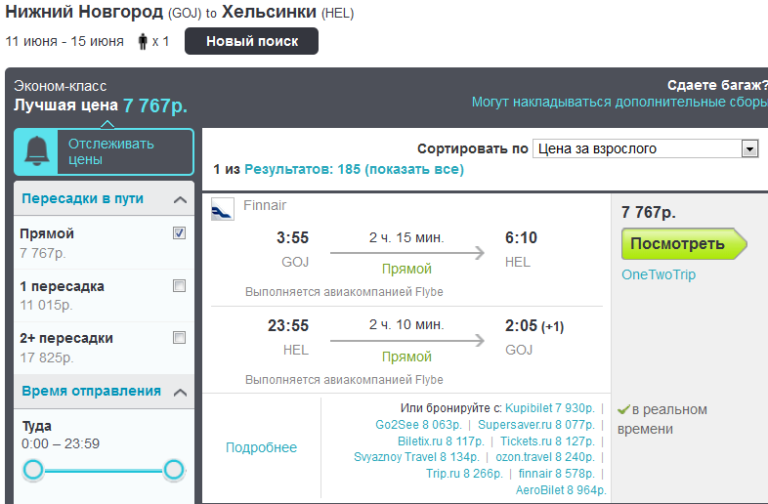Click the green real-time checkmark icon

click(x=623, y=410)
